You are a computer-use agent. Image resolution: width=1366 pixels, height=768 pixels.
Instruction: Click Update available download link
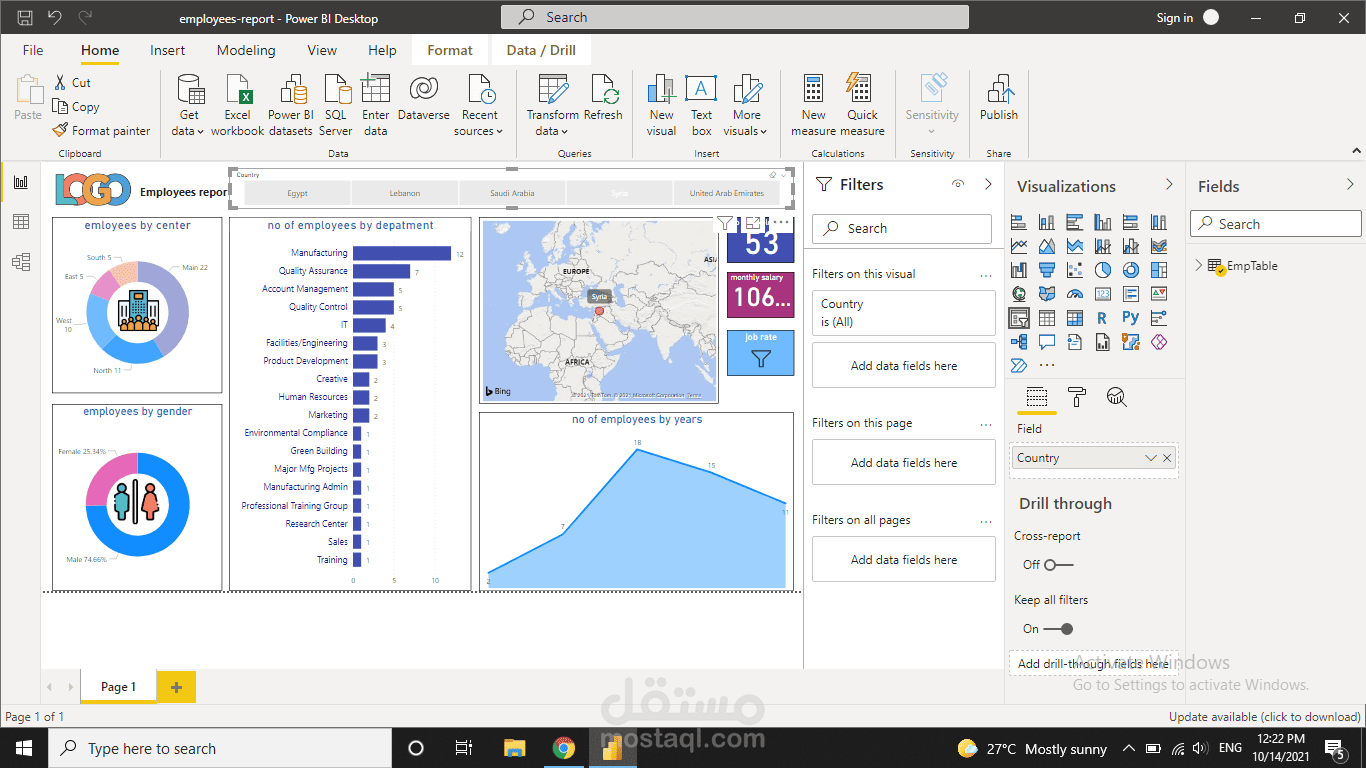click(x=1264, y=716)
